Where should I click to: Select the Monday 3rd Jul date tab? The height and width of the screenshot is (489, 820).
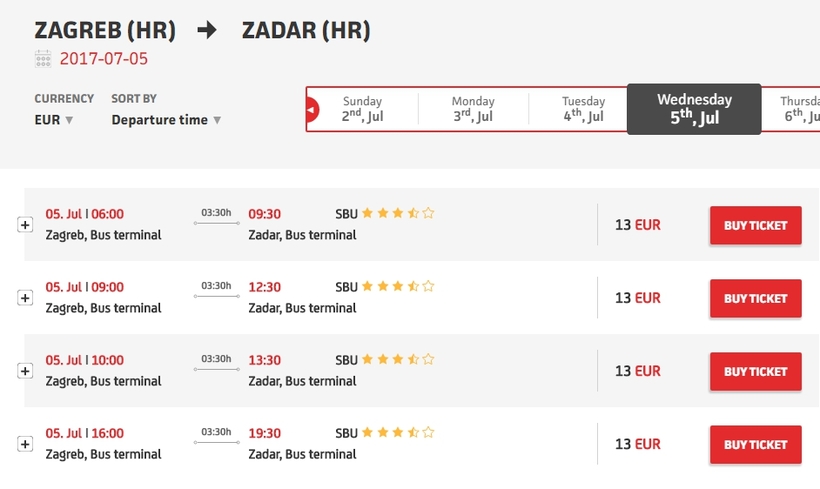click(473, 109)
